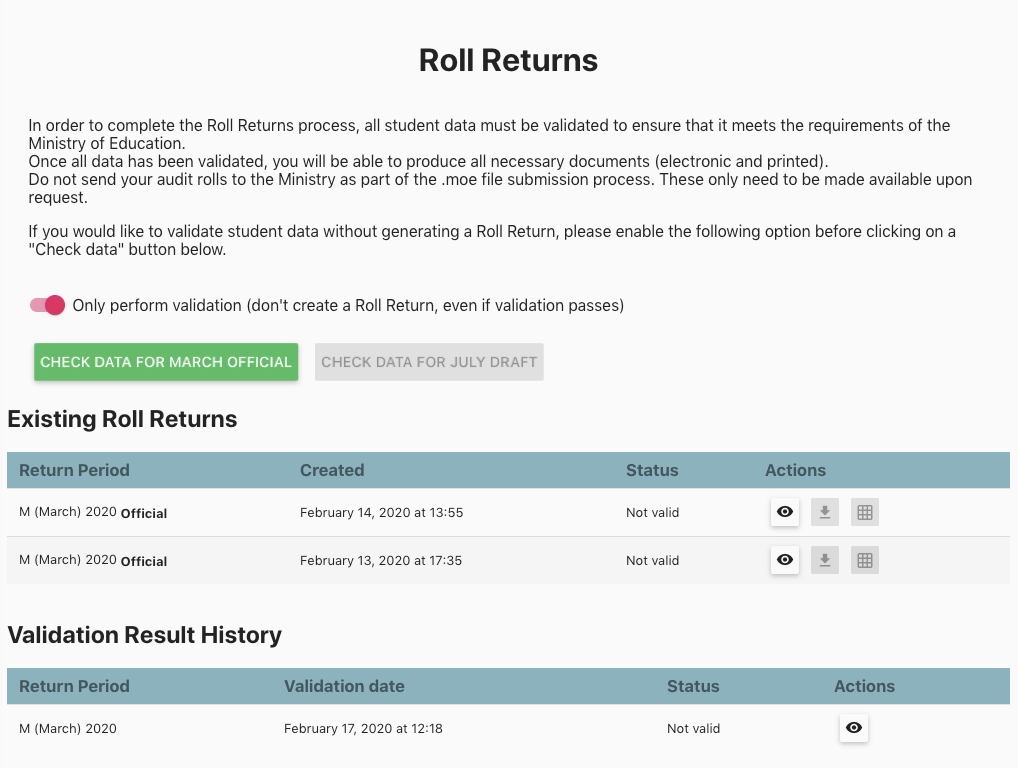Click 'Check Data for July Draft' button

tap(429, 362)
